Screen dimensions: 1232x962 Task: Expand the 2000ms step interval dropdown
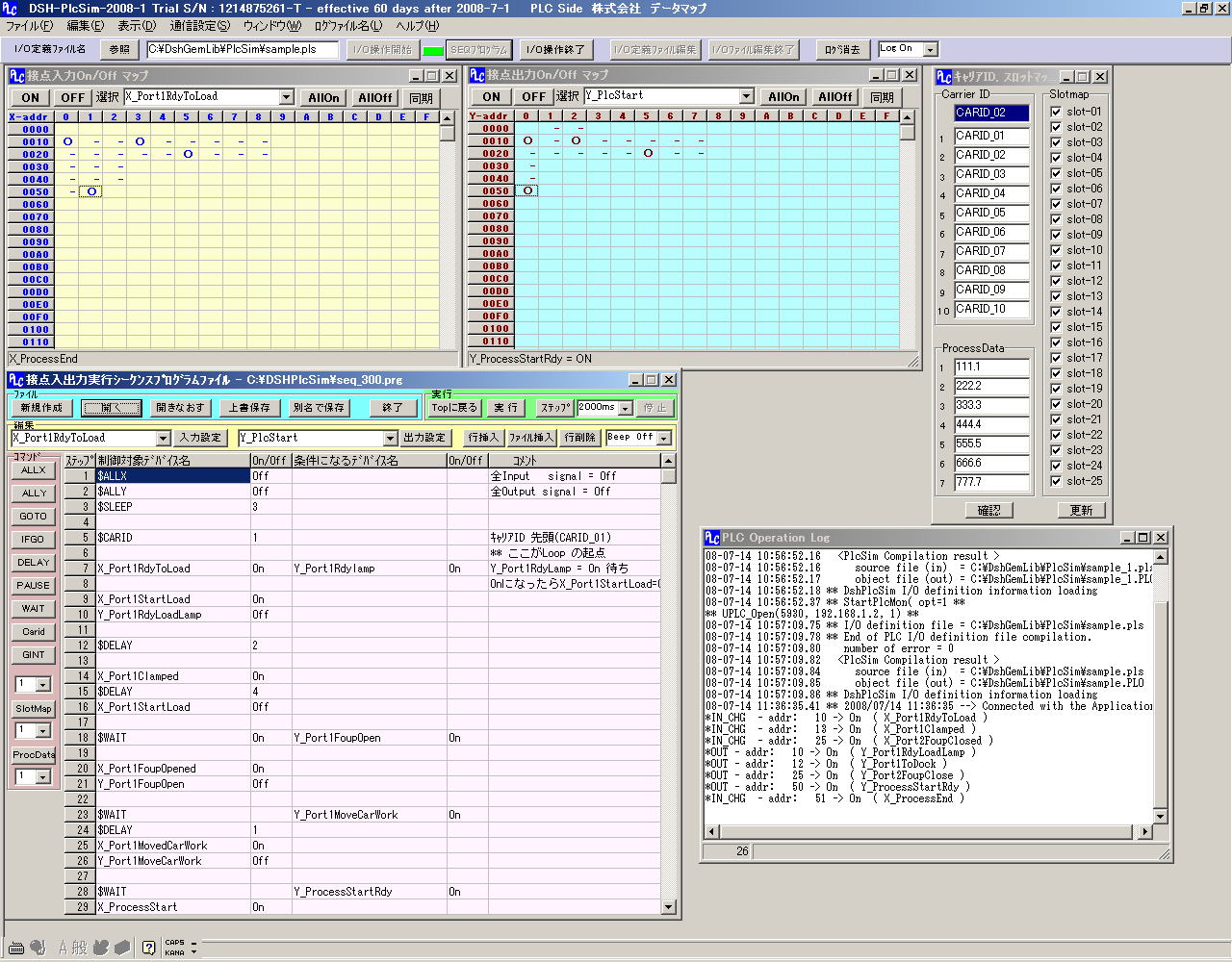point(626,409)
